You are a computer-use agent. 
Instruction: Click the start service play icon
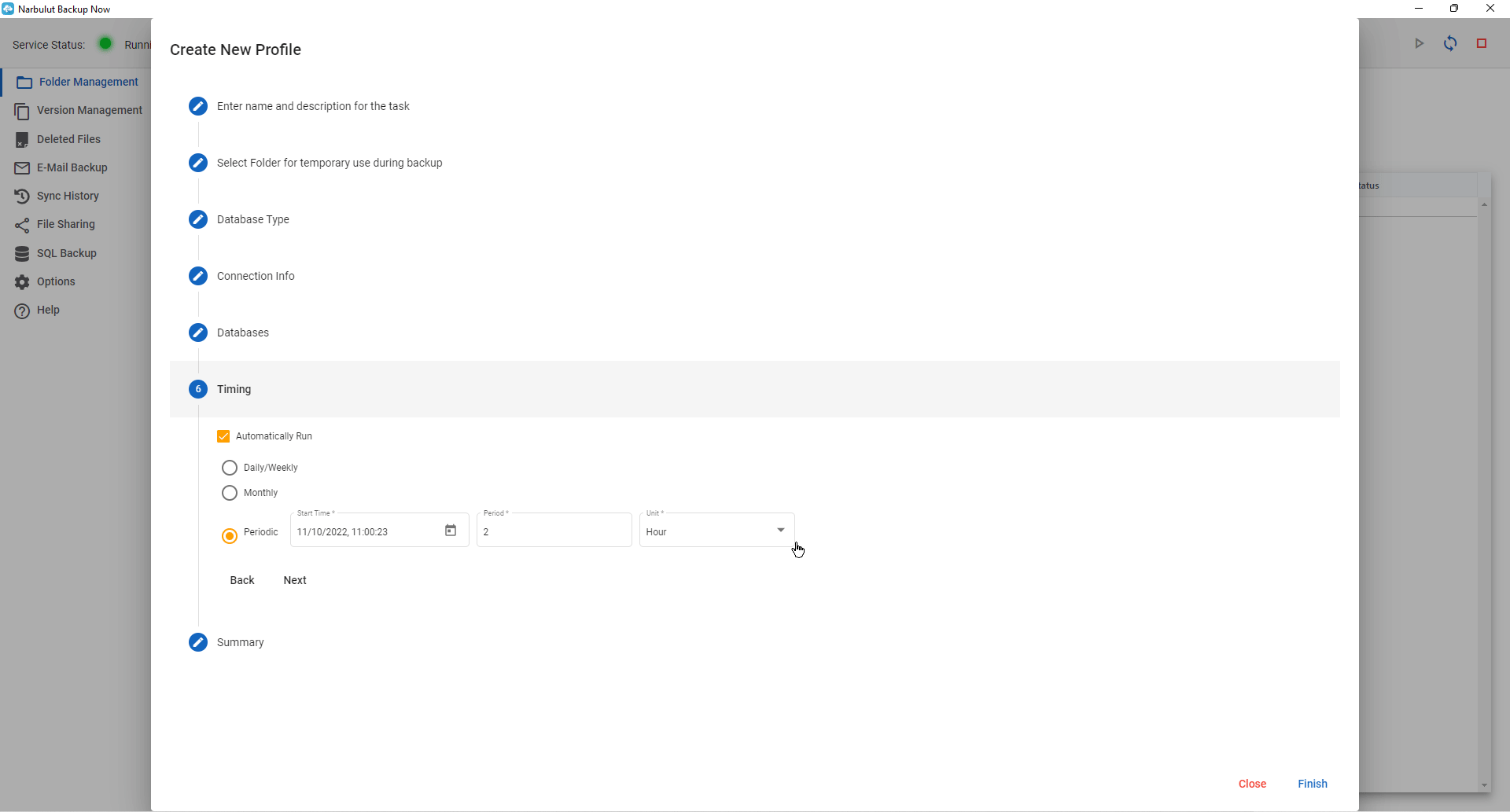pyautogui.click(x=1420, y=44)
